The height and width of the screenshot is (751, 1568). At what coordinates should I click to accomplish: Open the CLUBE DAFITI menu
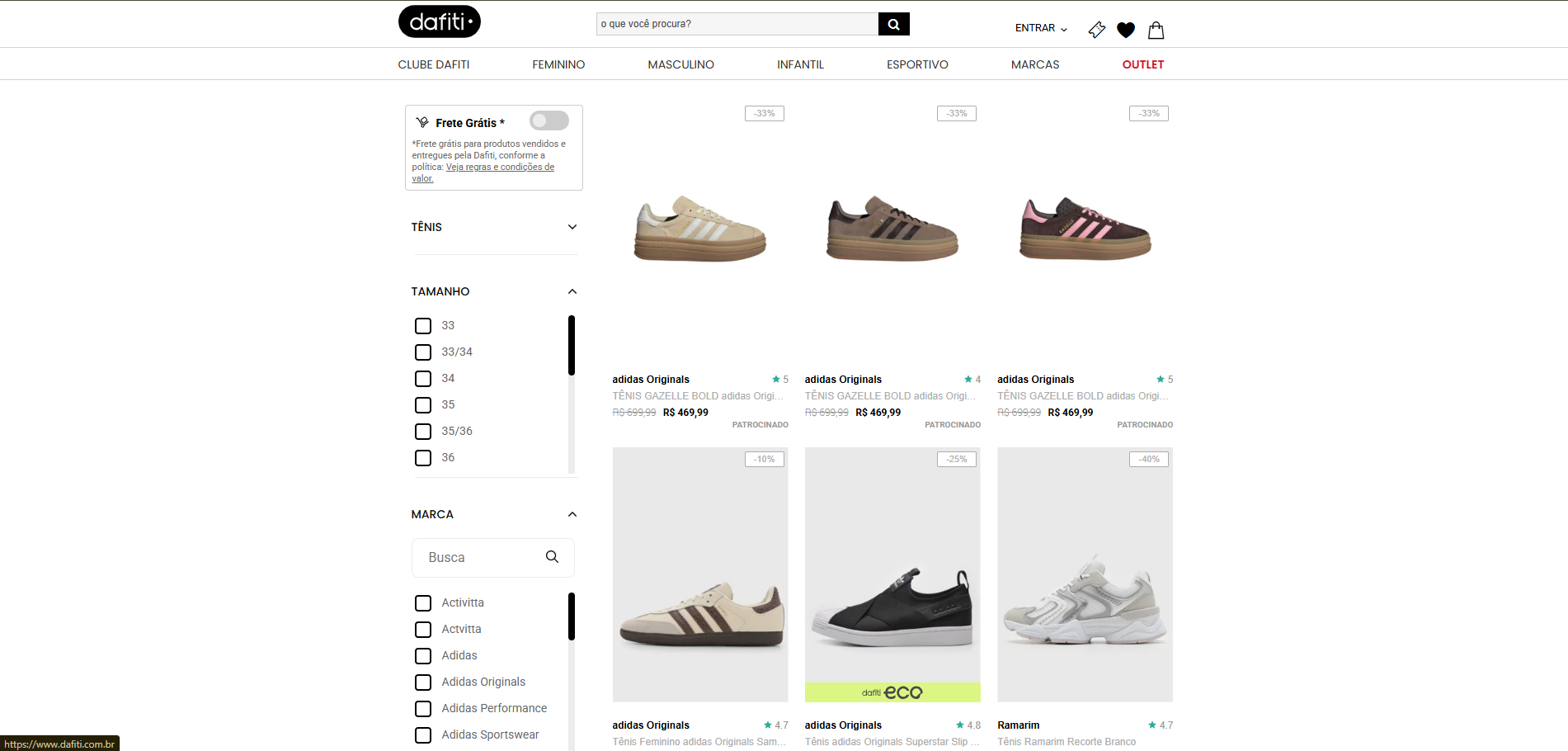coord(434,64)
